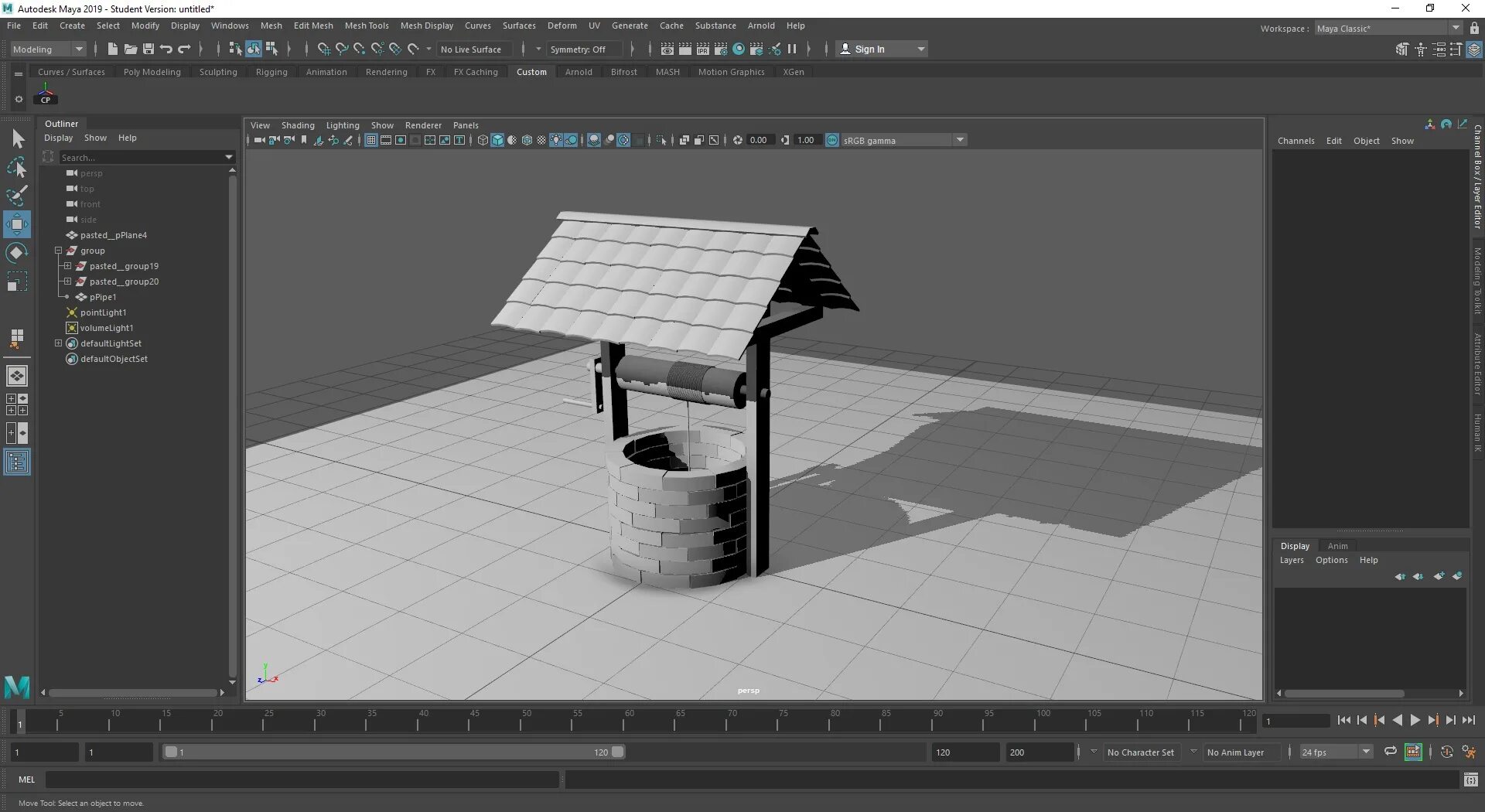Image resolution: width=1485 pixels, height=812 pixels.
Task: Toggle use all lights in viewport
Action: (556, 140)
